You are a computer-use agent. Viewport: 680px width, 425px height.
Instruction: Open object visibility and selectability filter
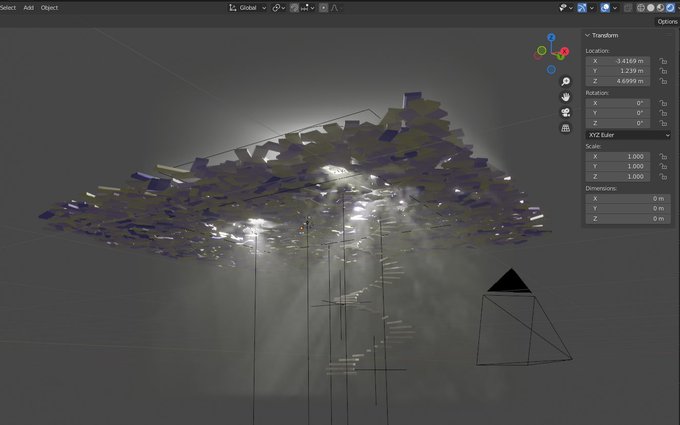pyautogui.click(x=566, y=8)
